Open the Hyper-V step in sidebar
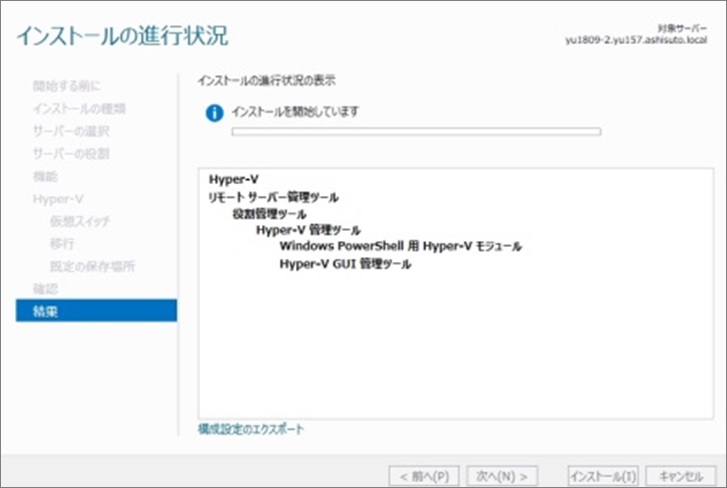This screenshot has width=727, height=488. [x=57, y=198]
